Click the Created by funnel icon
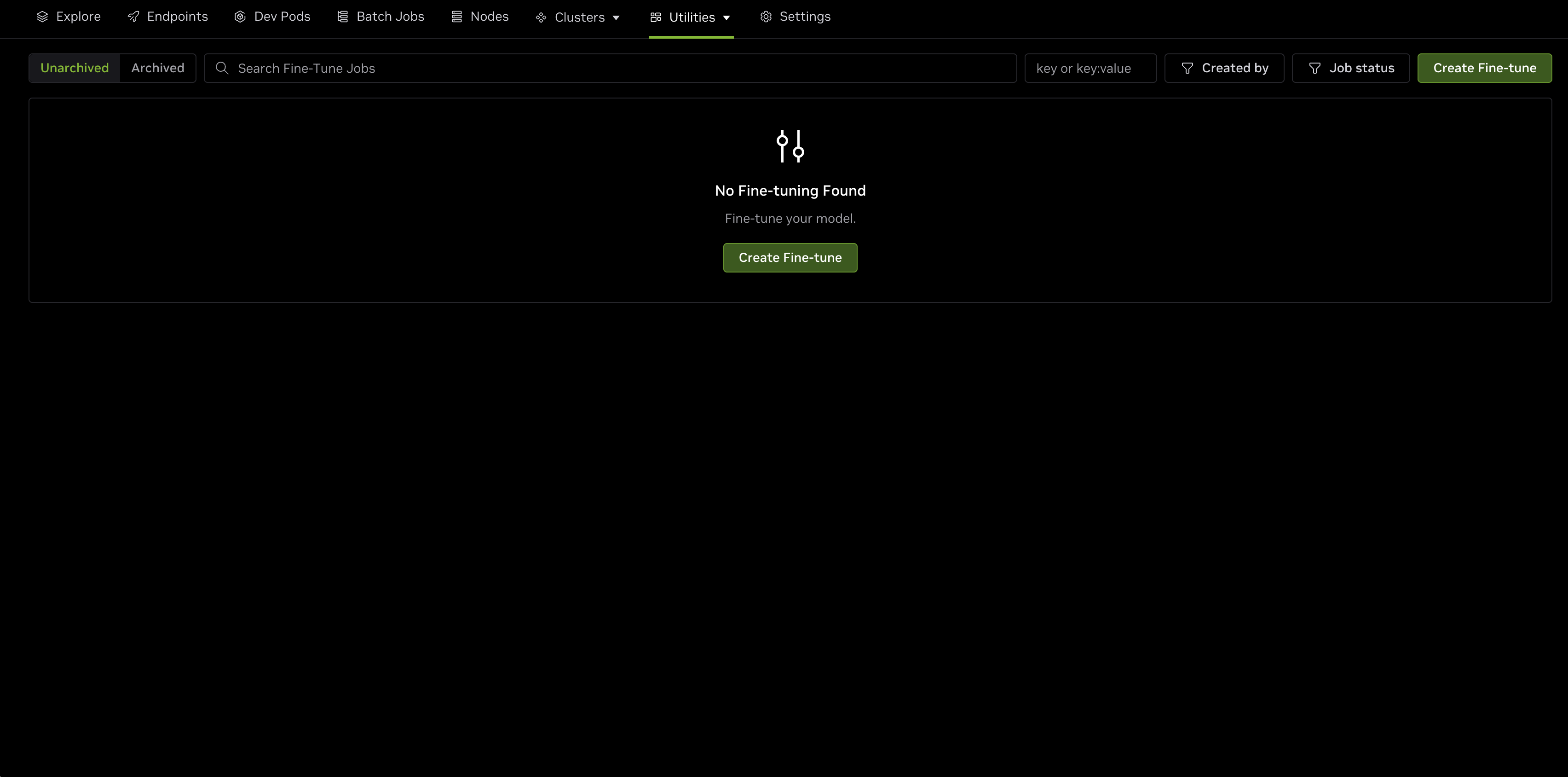The image size is (1568, 777). click(1187, 68)
